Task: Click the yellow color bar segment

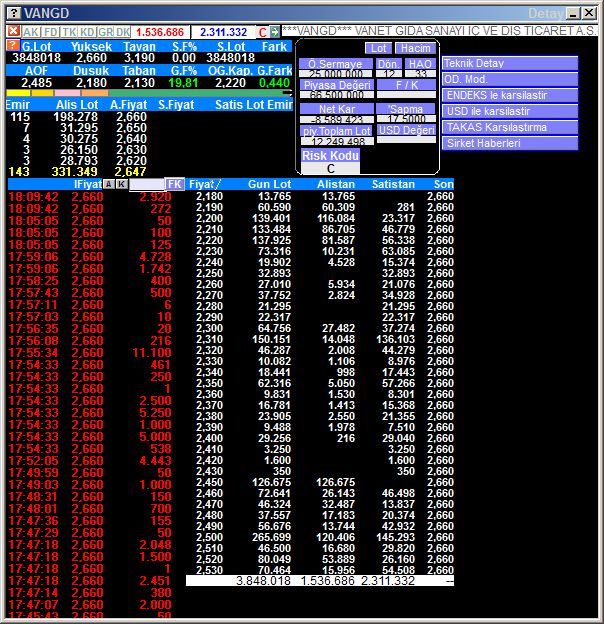Action: (x=19, y=93)
